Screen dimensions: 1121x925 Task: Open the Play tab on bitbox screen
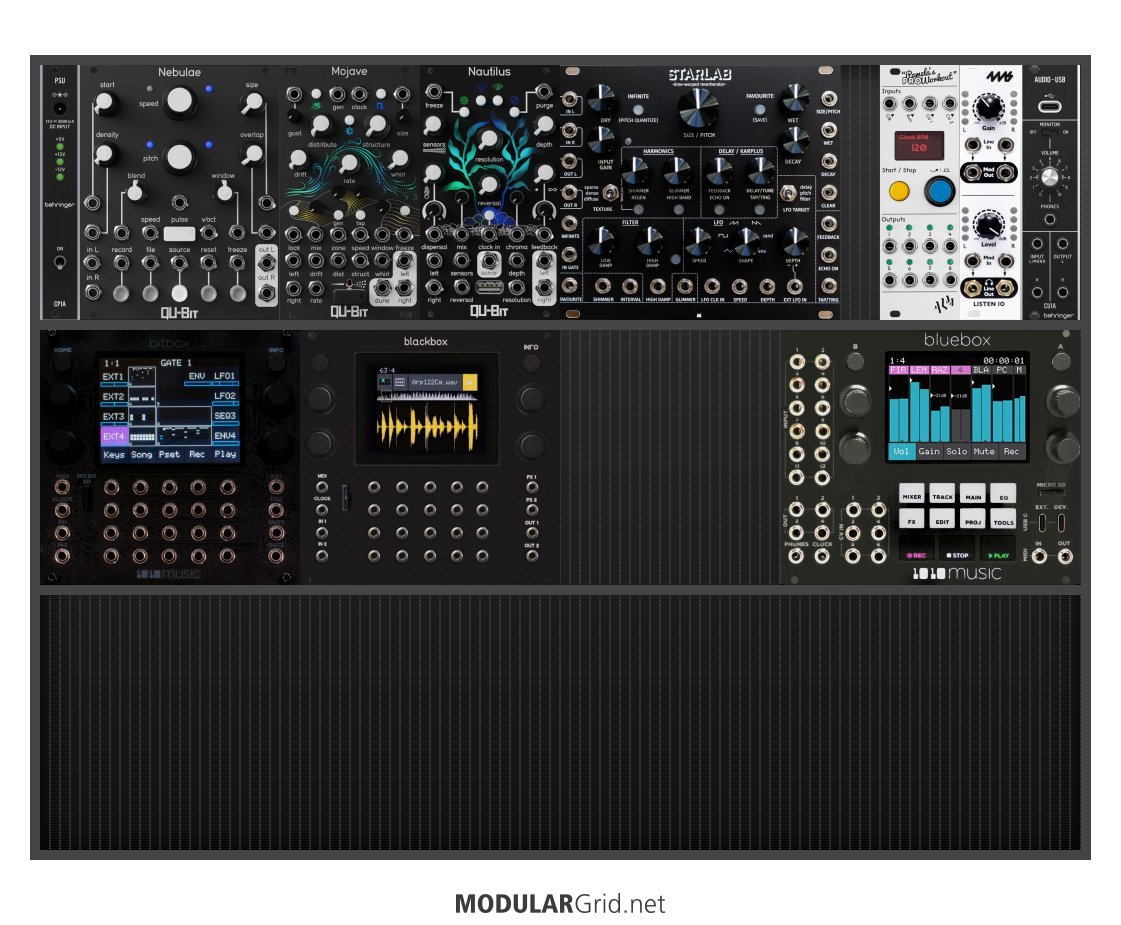tap(225, 455)
